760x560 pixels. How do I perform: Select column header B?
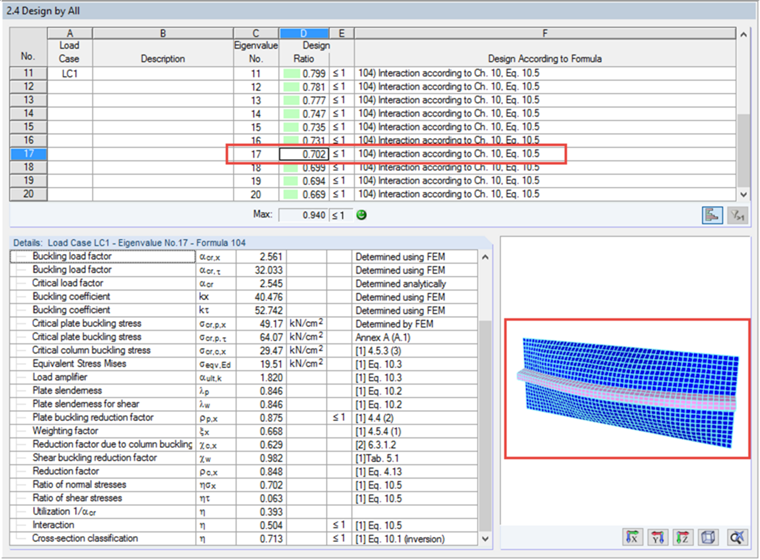163,33
